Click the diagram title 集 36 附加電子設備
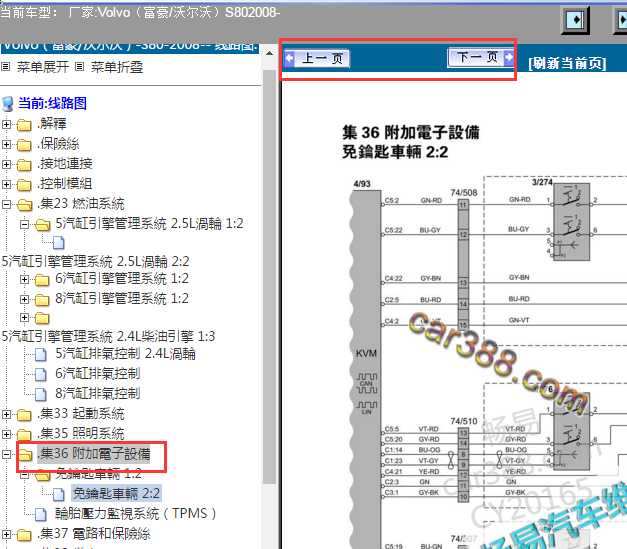Viewport: 627px width, 549px height. pyautogui.click(x=411, y=132)
